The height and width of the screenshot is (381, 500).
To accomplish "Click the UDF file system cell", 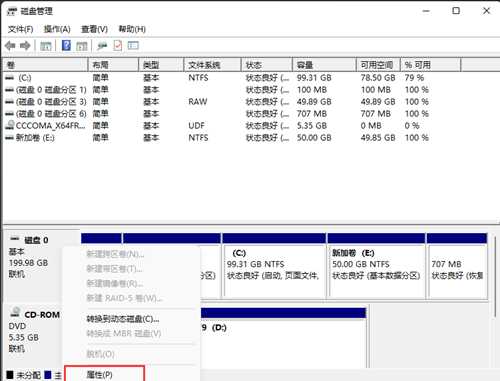I will [196, 126].
